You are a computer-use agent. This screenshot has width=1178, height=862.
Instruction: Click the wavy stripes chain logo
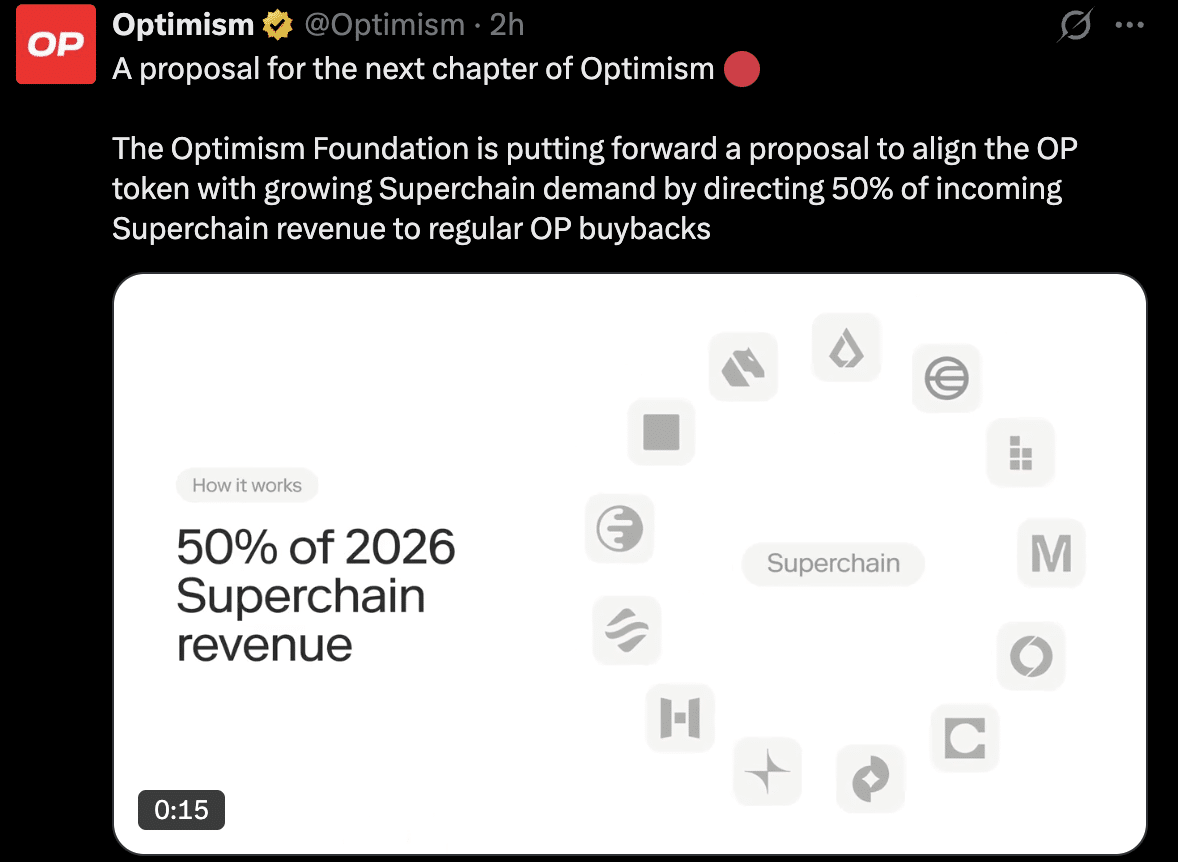(626, 630)
